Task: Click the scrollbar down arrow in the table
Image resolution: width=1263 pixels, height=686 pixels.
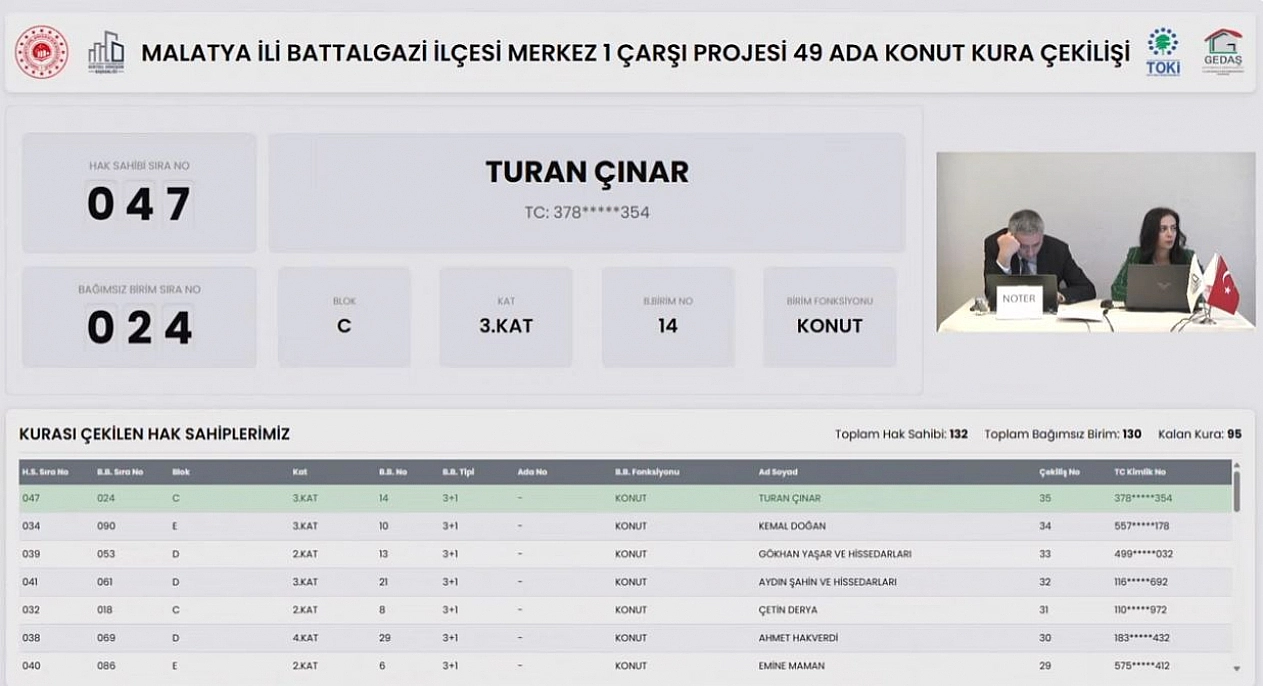Action: click(1237, 668)
